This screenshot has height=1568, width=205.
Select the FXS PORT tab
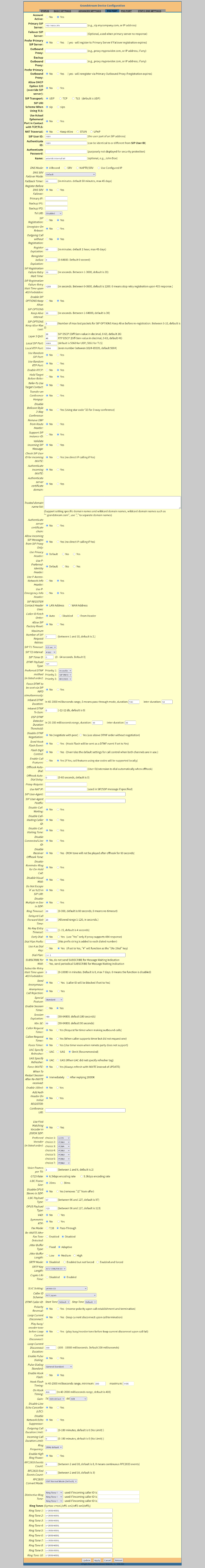112,11
